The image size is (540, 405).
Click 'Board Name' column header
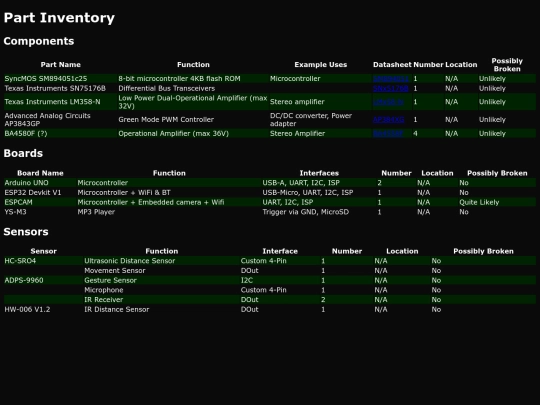[40, 173]
